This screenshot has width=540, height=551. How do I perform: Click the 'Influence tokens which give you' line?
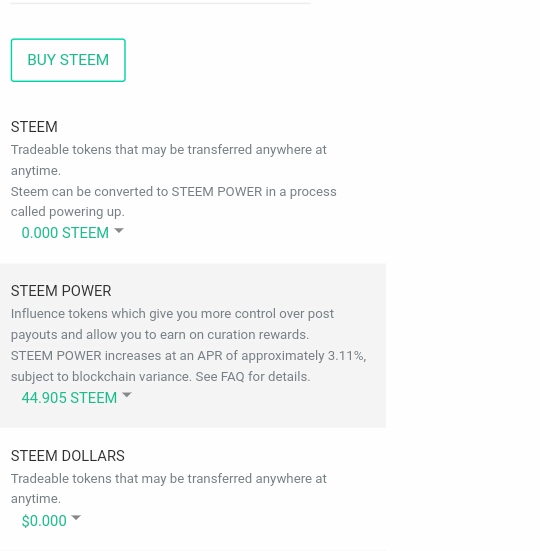(172, 313)
